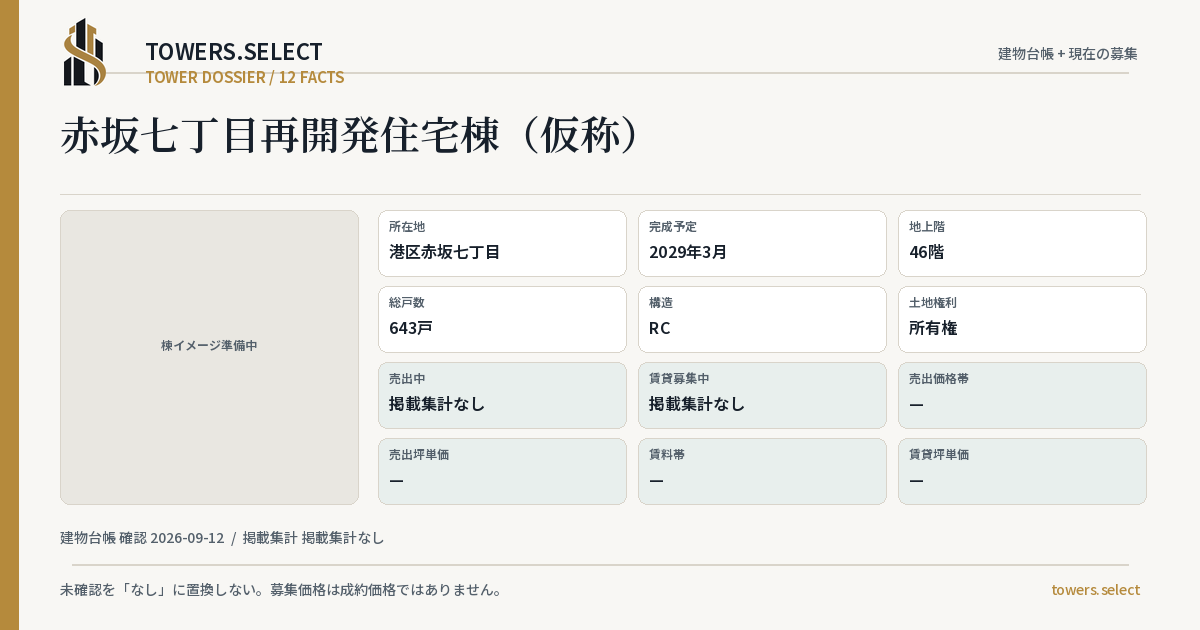Select the 総戸数 card showing 643戸
This screenshot has width=1200, height=630.
(x=502, y=319)
